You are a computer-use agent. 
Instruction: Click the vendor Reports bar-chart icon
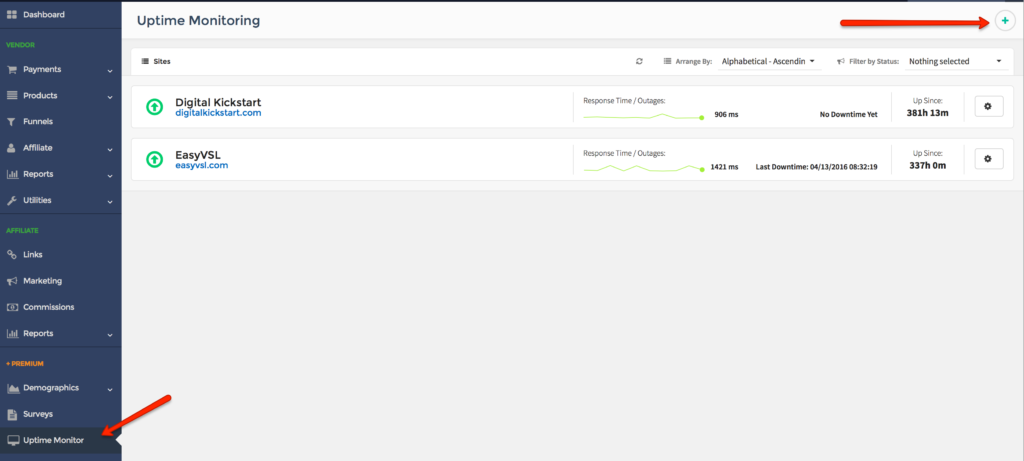point(12,174)
